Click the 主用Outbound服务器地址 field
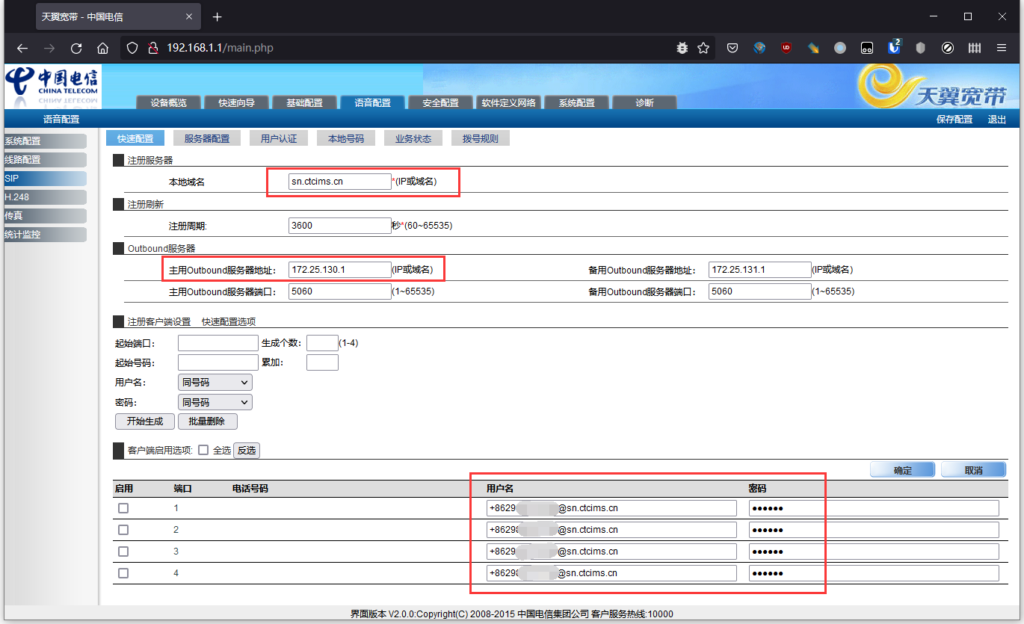This screenshot has height=624, width=1024. 340,269
